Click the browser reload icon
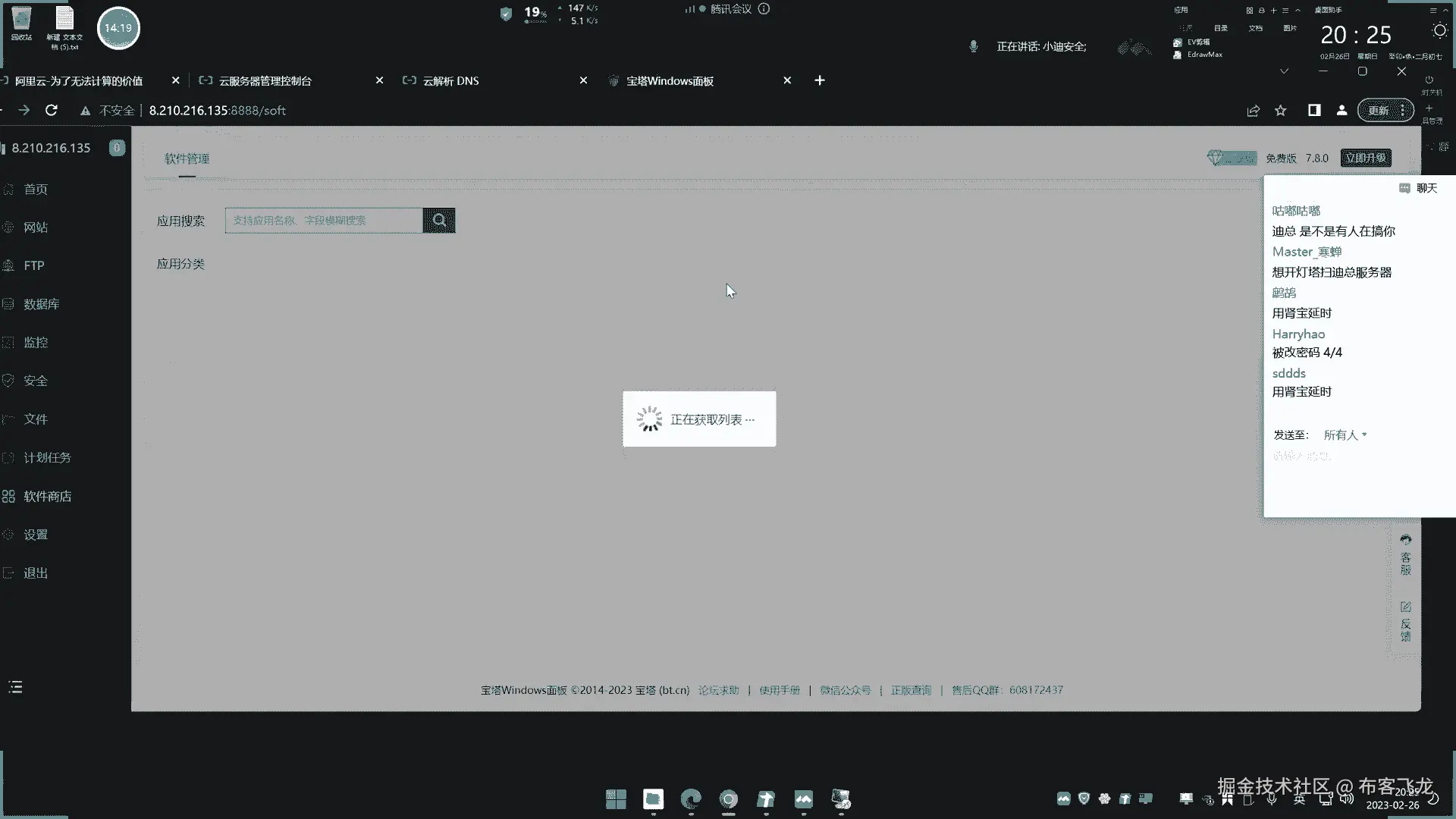This screenshot has width=1456, height=819. (x=52, y=110)
